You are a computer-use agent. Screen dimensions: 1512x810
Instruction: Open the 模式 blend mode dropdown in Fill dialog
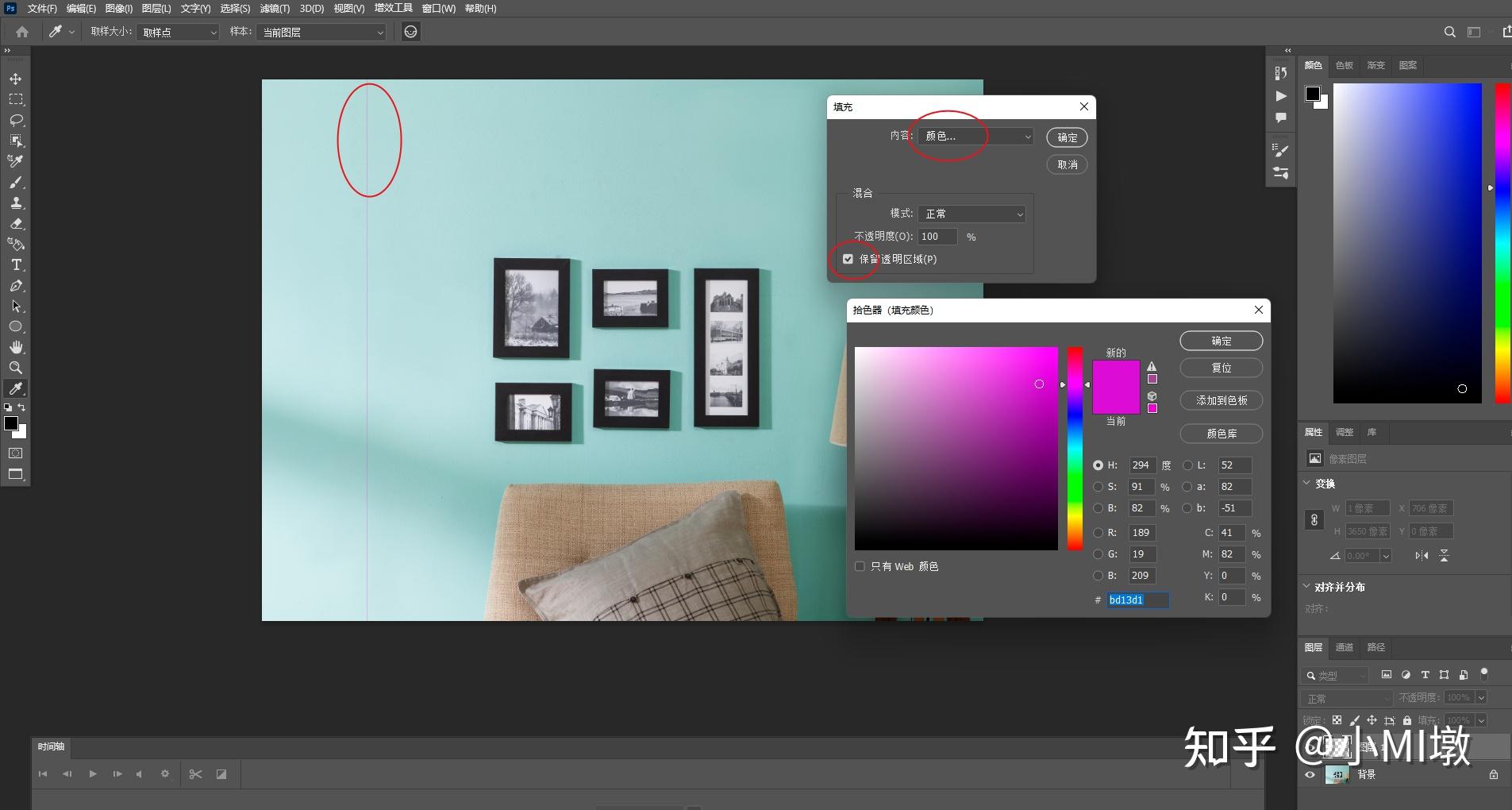972,214
